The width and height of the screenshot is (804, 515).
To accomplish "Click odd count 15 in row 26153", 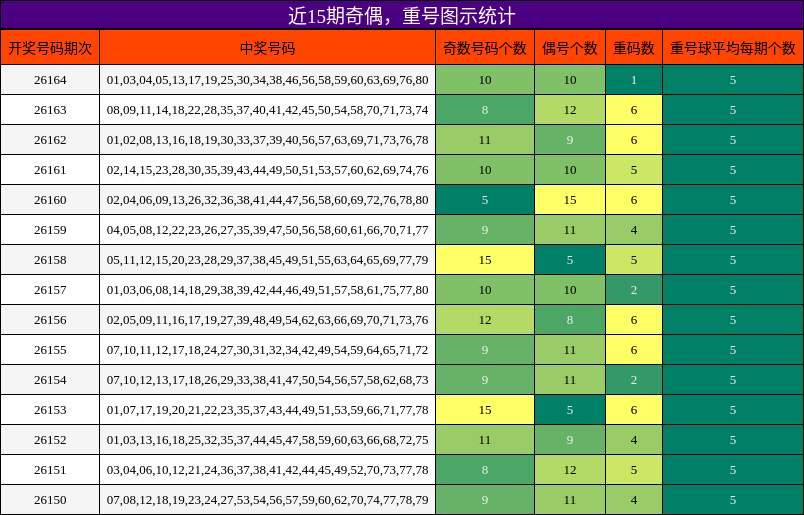I will point(485,410).
